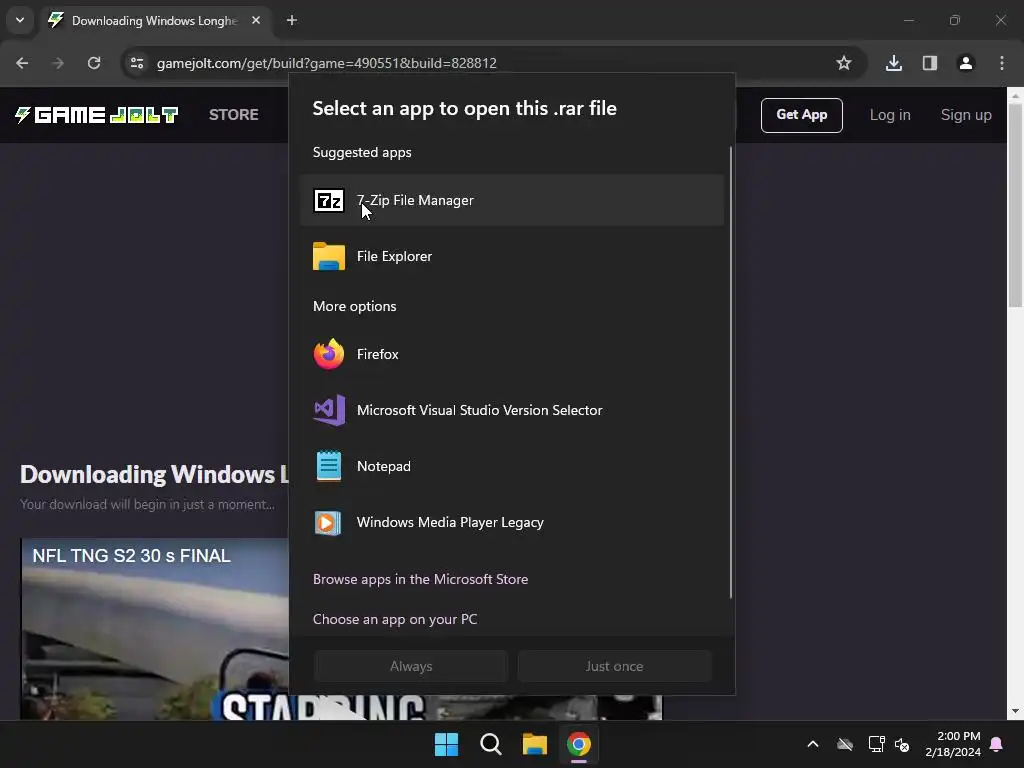Open Chrome downloads icon
The width and height of the screenshot is (1024, 768).
pyautogui.click(x=894, y=63)
